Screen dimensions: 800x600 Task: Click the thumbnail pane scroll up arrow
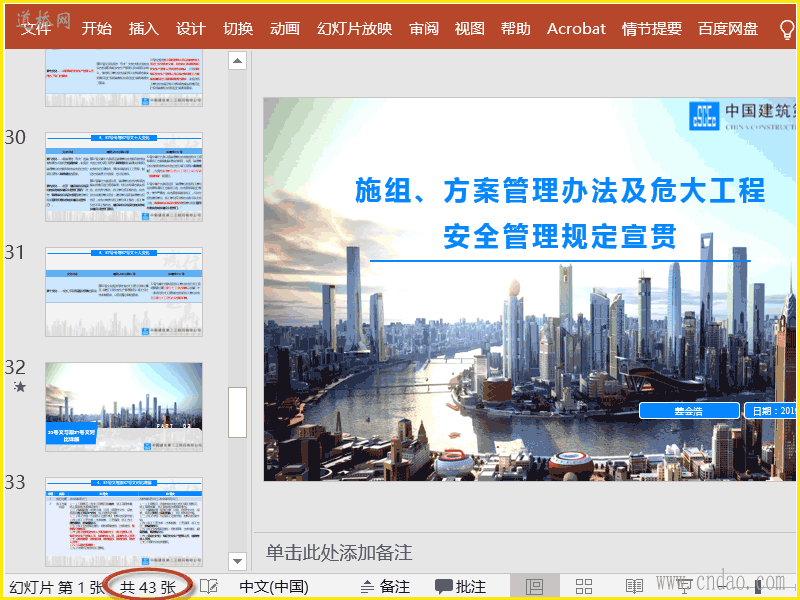point(237,61)
